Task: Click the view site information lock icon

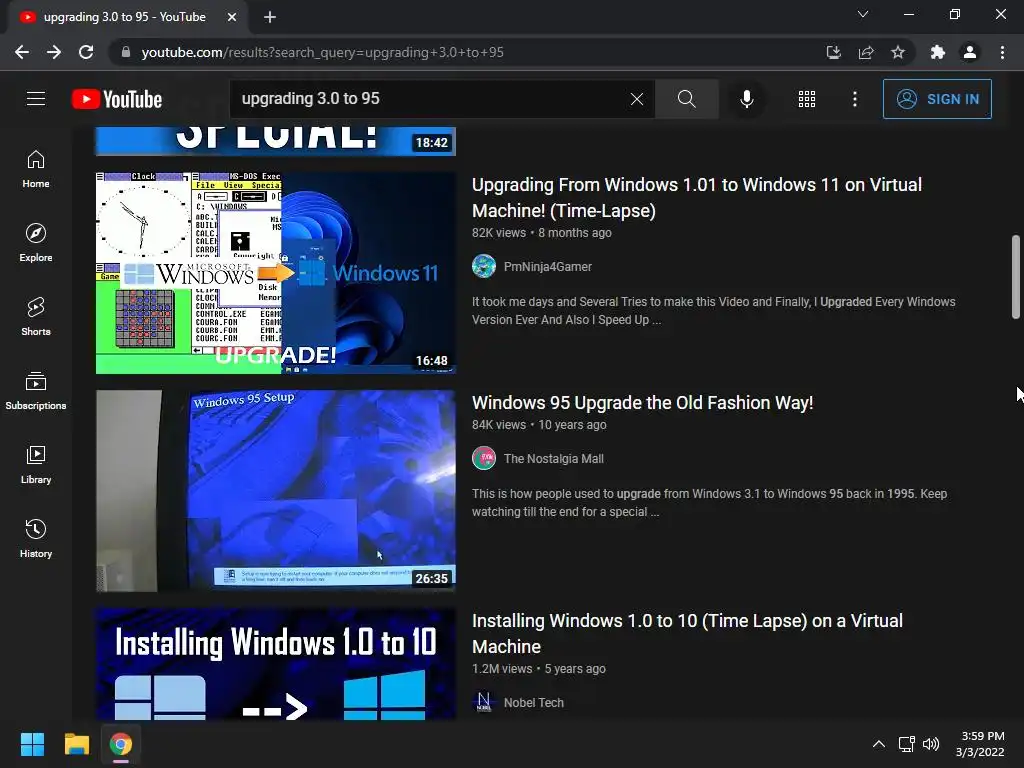Action: [x=126, y=52]
